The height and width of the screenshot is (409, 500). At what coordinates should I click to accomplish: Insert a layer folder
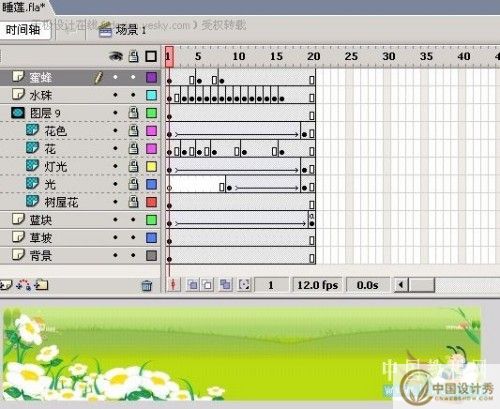click(x=41, y=285)
